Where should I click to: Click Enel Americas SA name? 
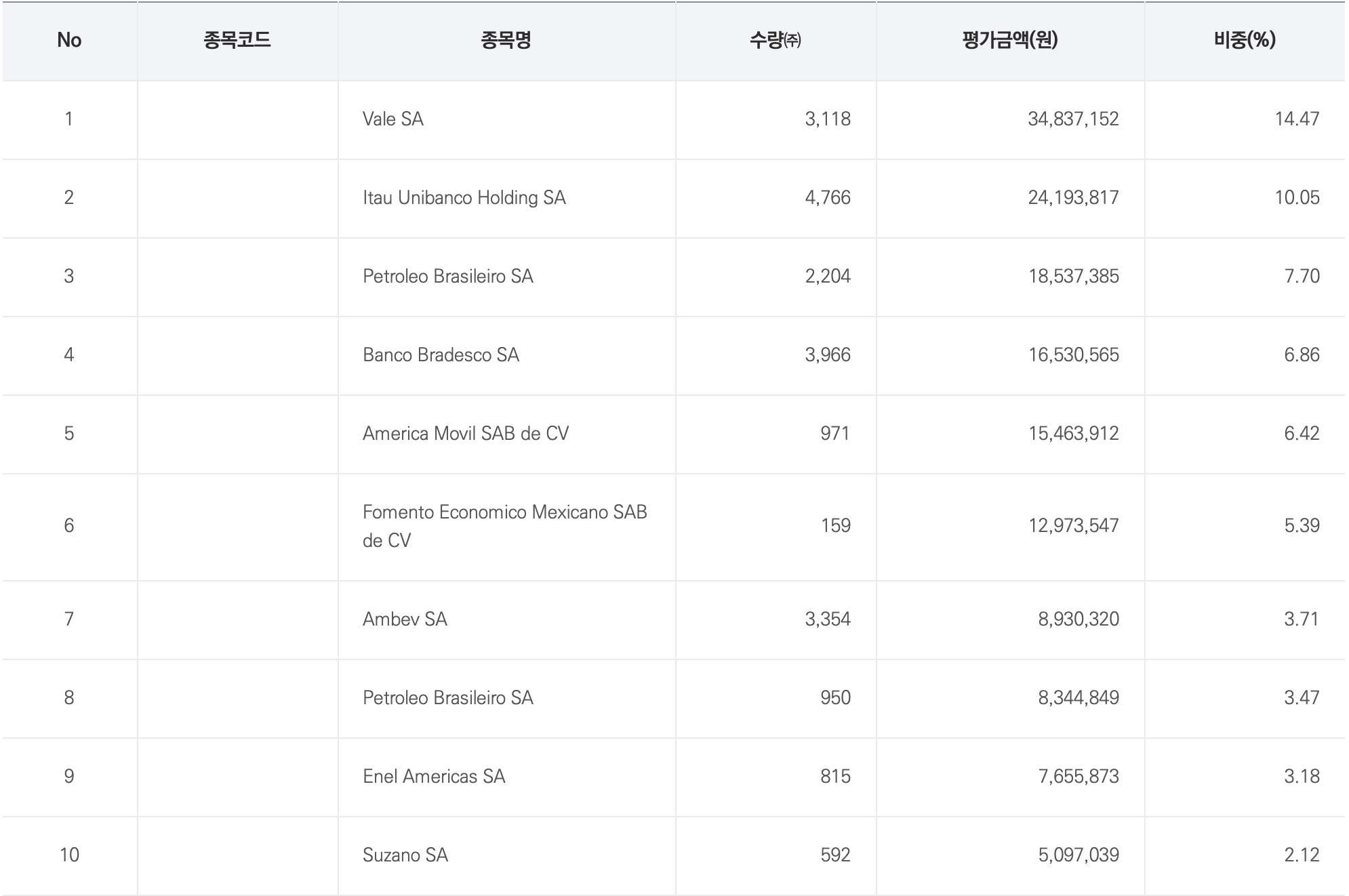pyautogui.click(x=435, y=777)
